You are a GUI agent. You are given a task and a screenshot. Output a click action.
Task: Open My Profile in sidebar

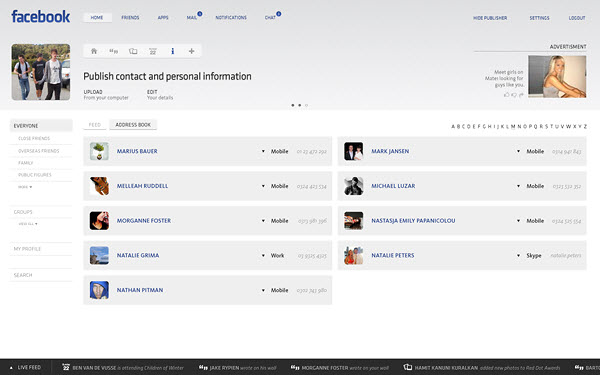[27, 249]
